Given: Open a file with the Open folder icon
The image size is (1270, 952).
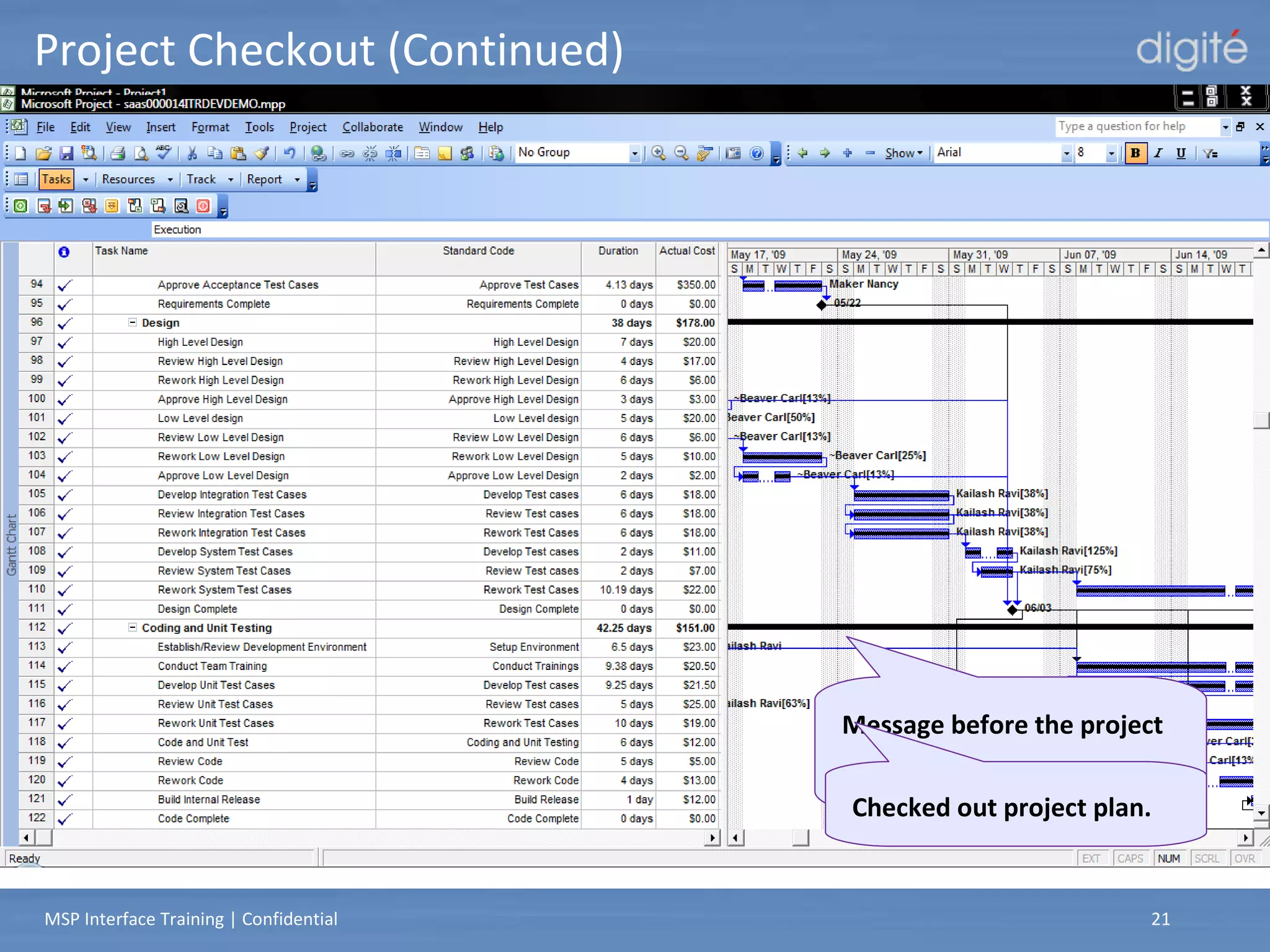Looking at the screenshot, I should click(x=43, y=153).
